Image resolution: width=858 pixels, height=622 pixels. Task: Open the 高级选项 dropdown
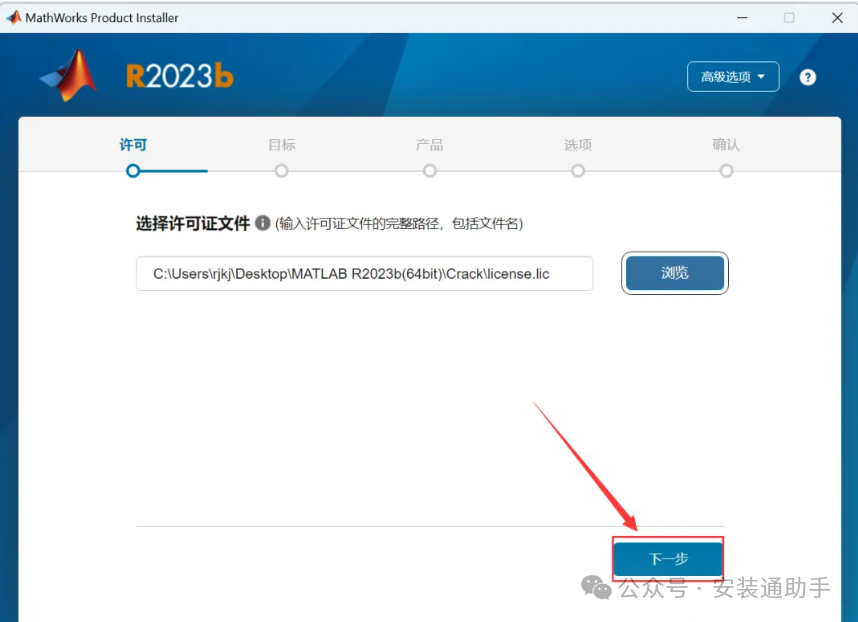pyautogui.click(x=733, y=77)
